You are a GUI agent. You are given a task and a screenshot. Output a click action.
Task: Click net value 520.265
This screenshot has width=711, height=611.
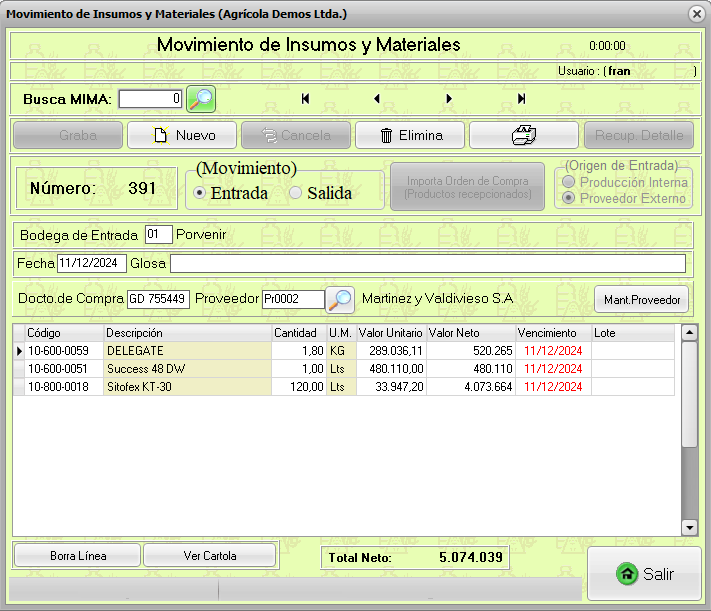(471, 351)
